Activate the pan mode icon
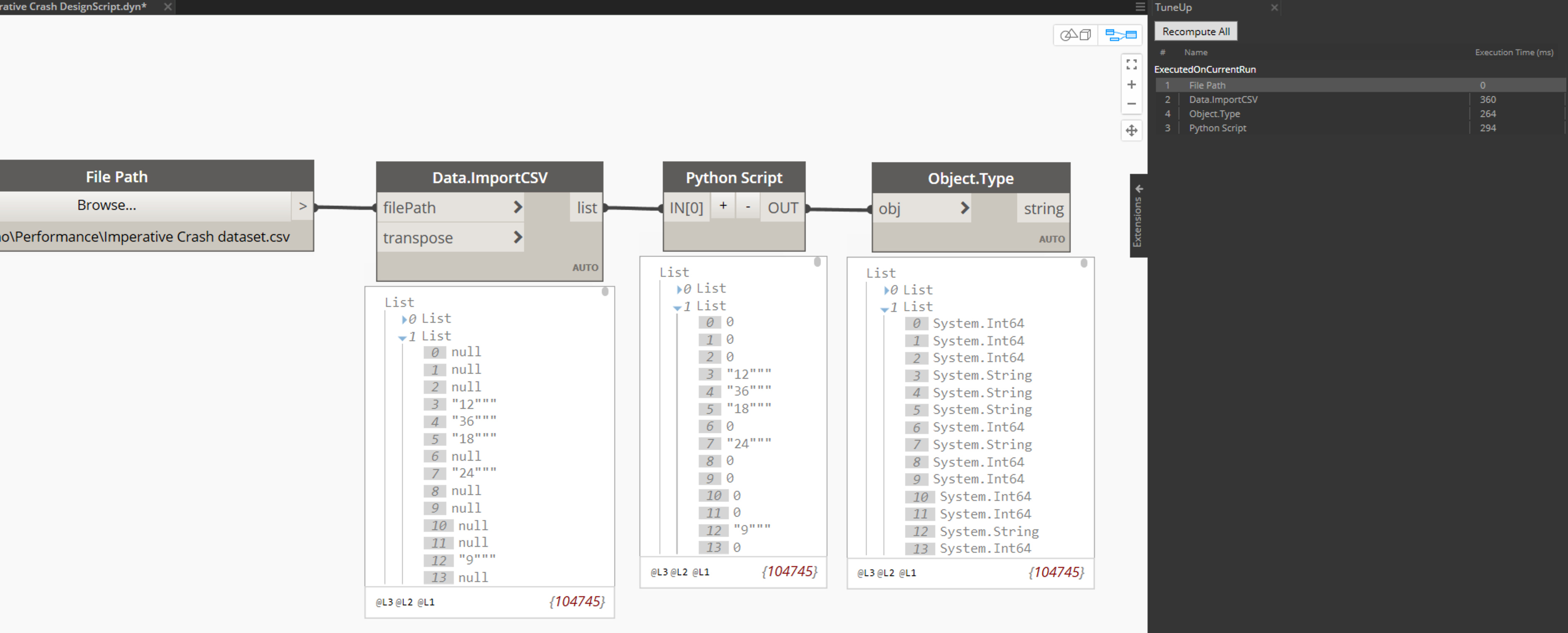 tap(1131, 130)
